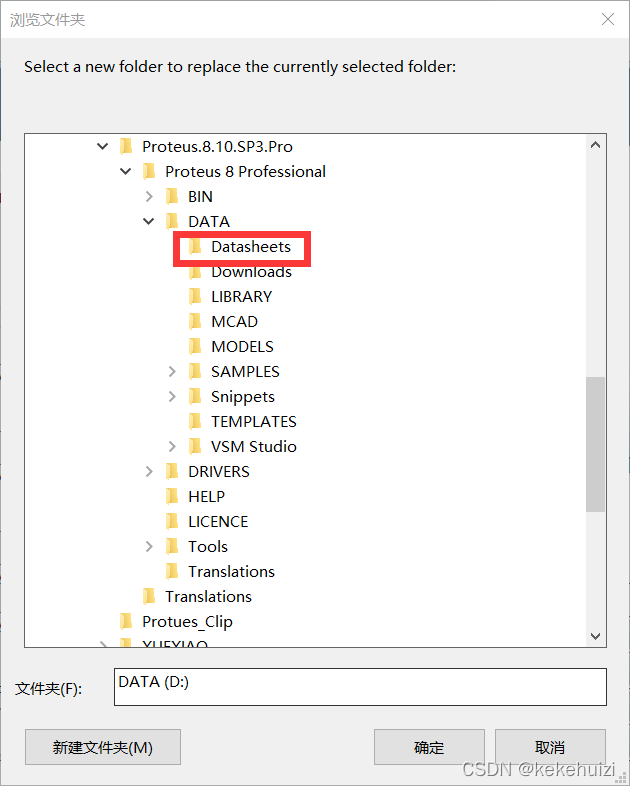Select the TEMPLATES folder name
Image resolution: width=630 pixels, height=786 pixels.
254,422
